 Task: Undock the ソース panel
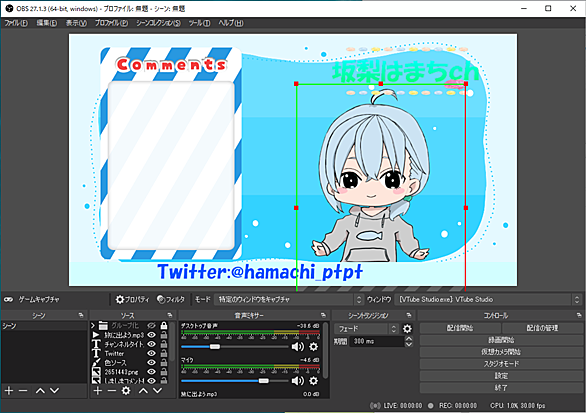(x=170, y=315)
